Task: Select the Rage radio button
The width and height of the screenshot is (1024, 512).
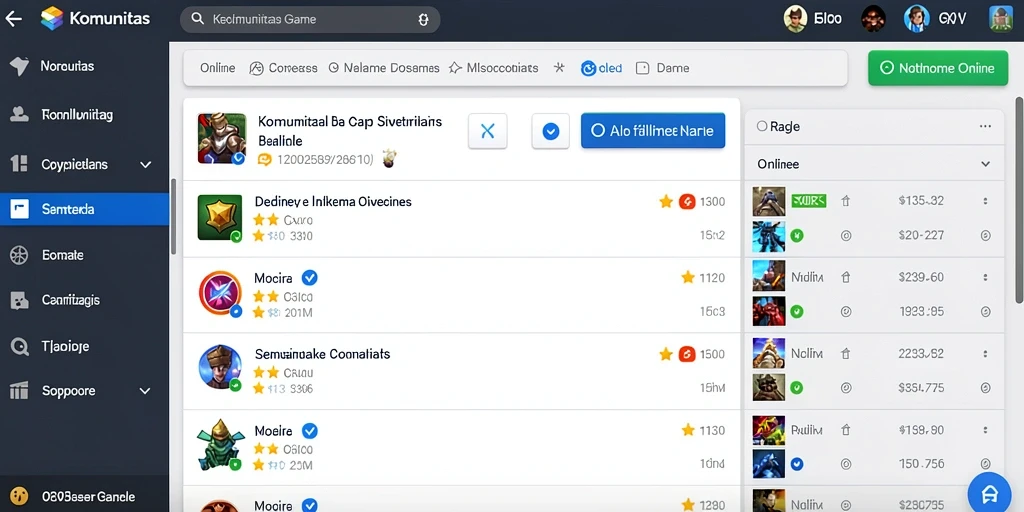Action: (761, 127)
